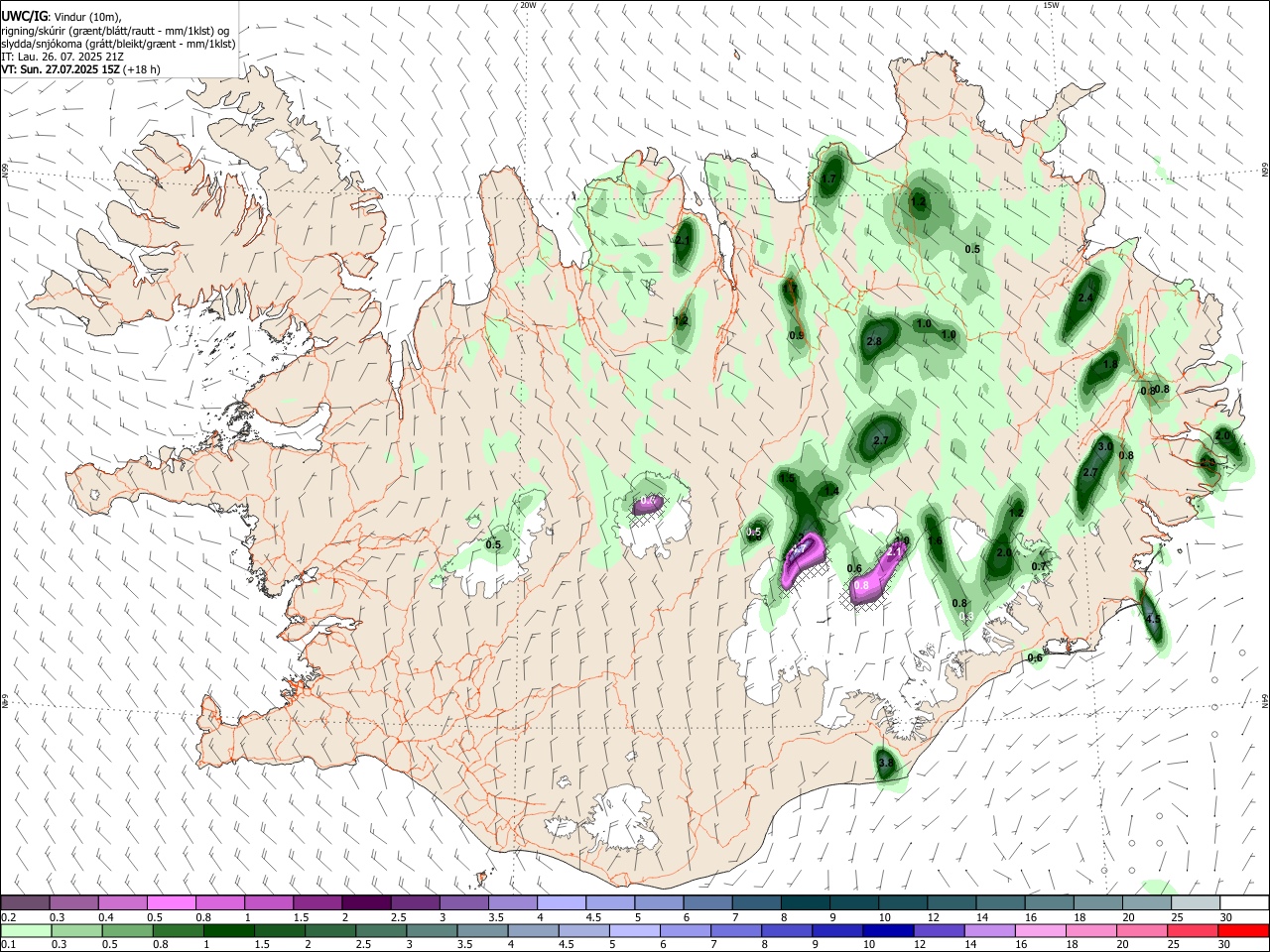Click the top scale swatch starting at 8
The image size is (1270, 952).
(804, 902)
